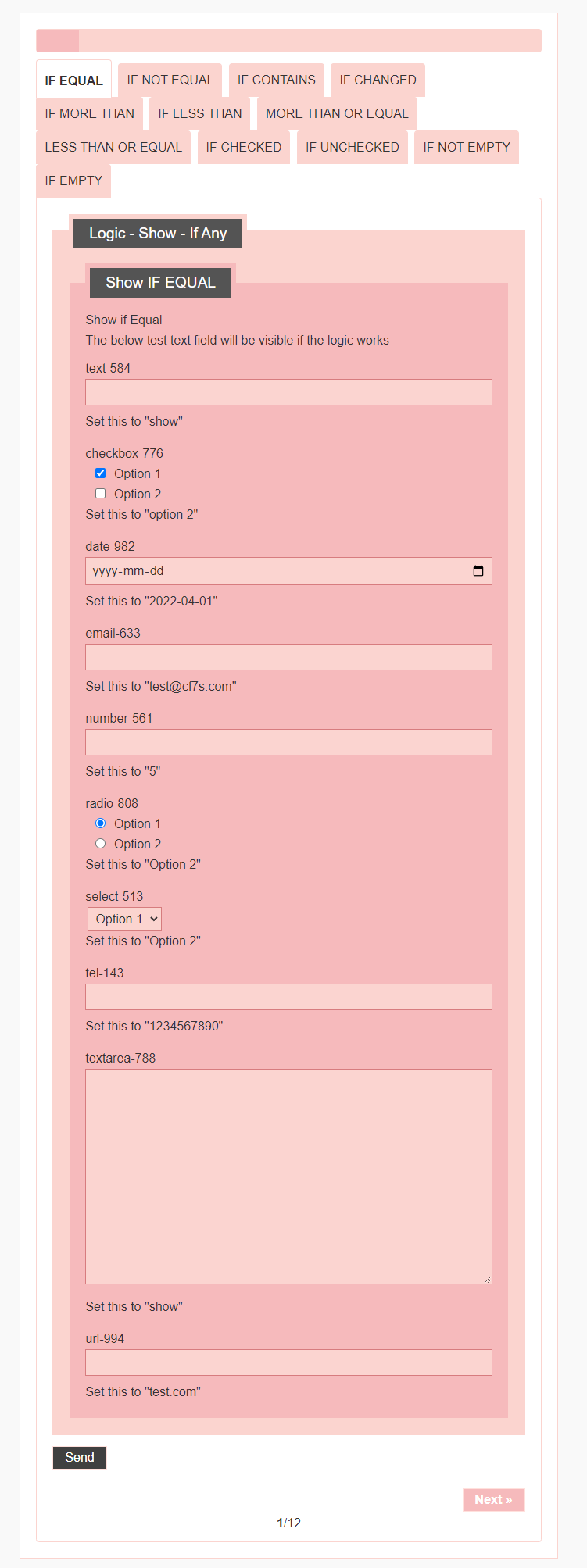Switch to the IF NOT EQUAL tab
This screenshot has height=1568, width=587.
[170, 80]
